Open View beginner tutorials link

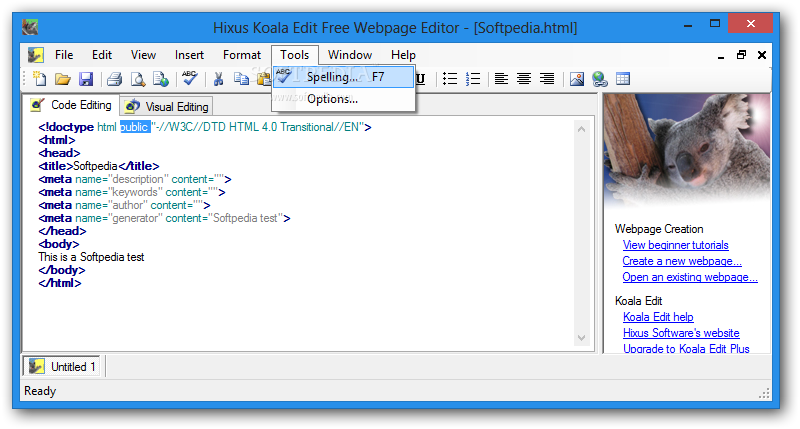[x=675, y=245]
